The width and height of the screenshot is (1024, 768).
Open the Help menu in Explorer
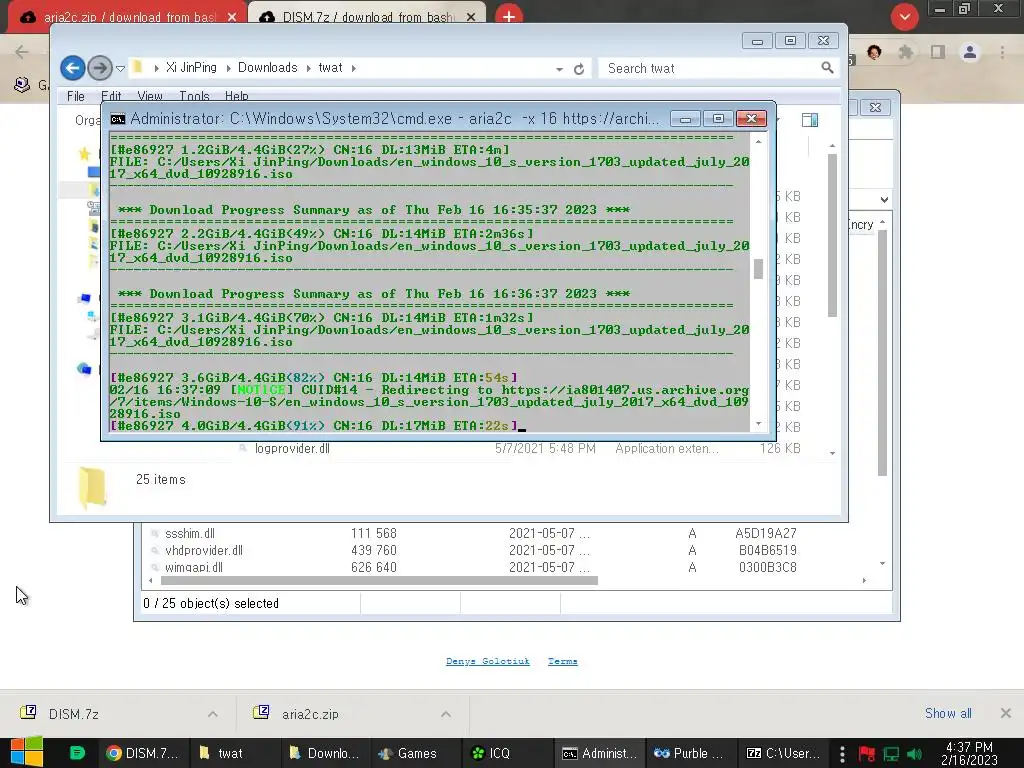236,96
